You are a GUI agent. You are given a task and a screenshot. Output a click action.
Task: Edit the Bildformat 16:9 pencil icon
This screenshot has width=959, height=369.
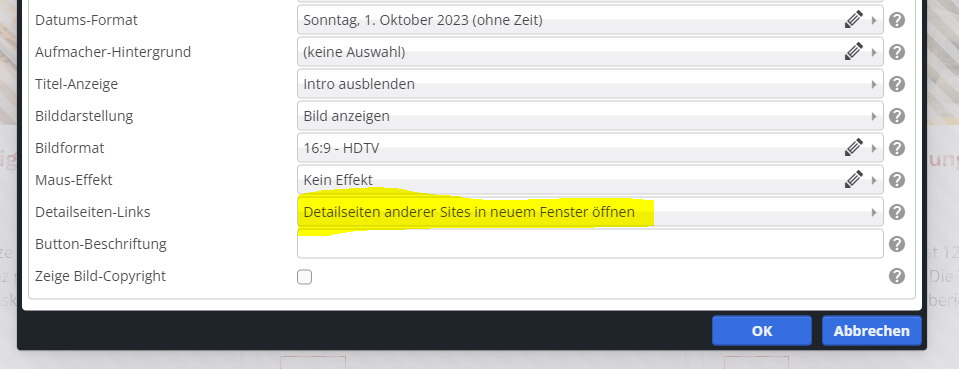854,147
